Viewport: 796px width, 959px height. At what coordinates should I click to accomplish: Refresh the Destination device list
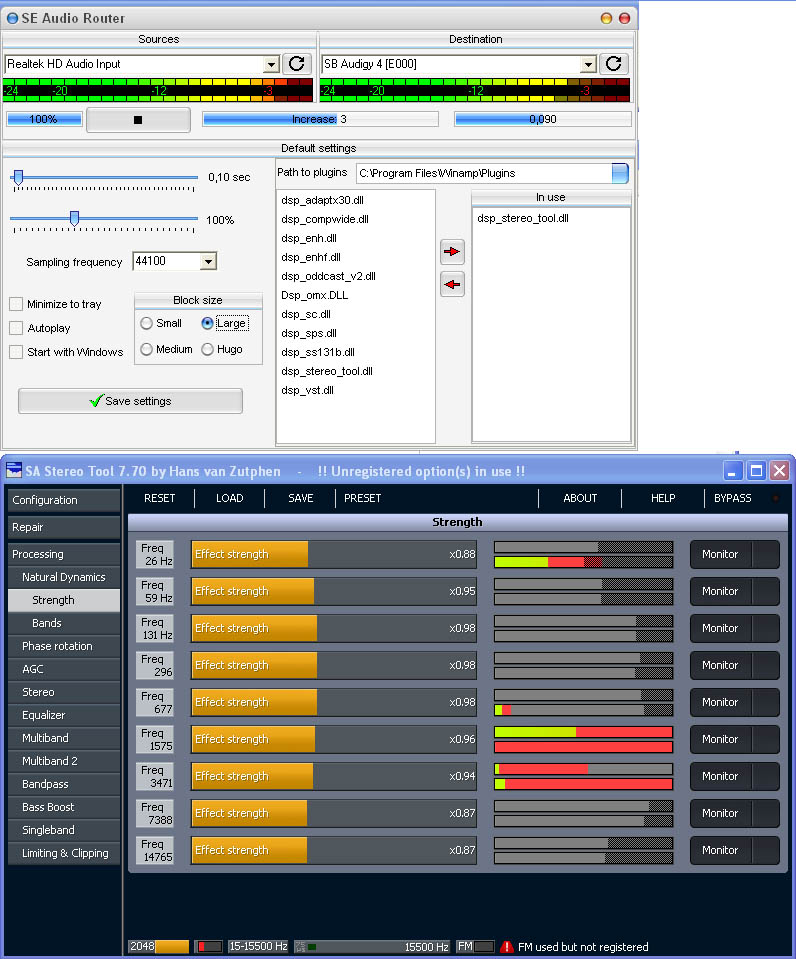coord(614,64)
